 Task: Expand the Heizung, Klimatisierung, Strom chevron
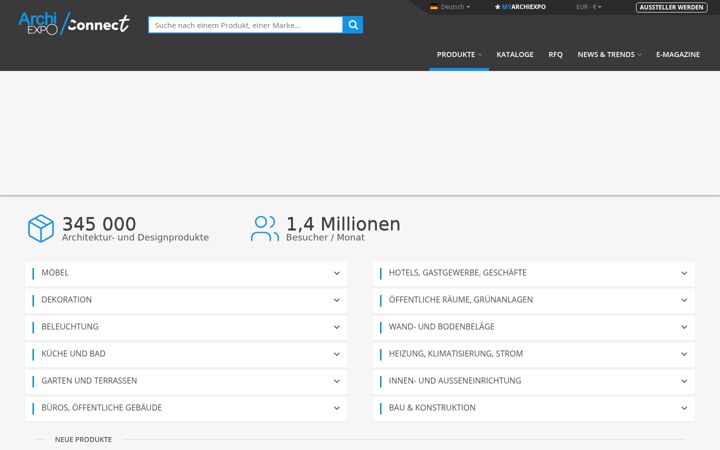pyautogui.click(x=684, y=354)
